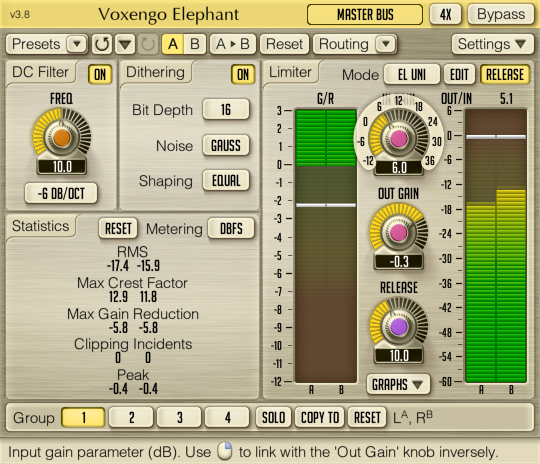
Task: Toggle the SOLO button
Action: click(x=274, y=417)
